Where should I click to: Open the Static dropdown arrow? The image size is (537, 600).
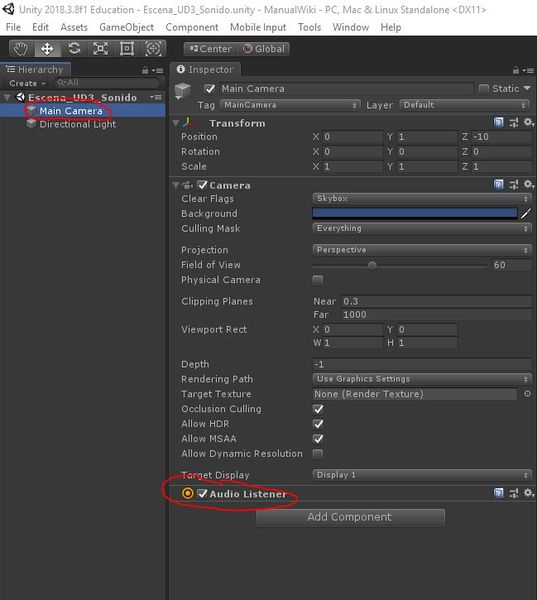pyautogui.click(x=527, y=88)
